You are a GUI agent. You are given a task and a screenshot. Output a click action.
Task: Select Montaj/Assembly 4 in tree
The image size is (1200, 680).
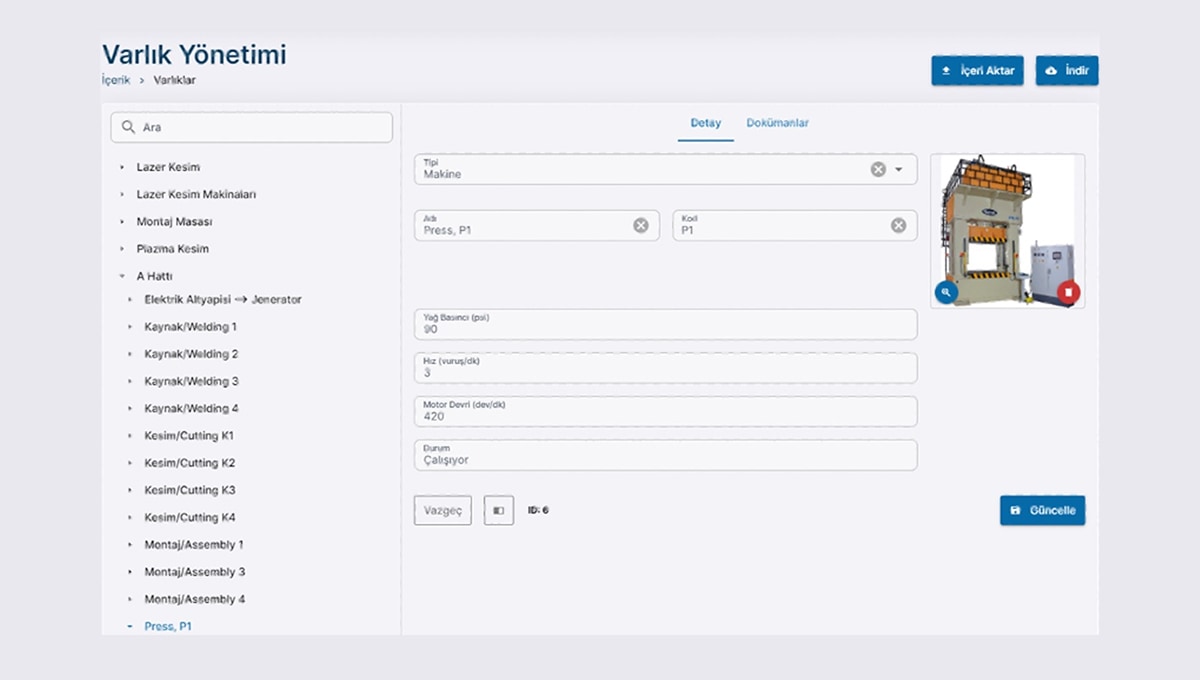pyautogui.click(x=195, y=599)
